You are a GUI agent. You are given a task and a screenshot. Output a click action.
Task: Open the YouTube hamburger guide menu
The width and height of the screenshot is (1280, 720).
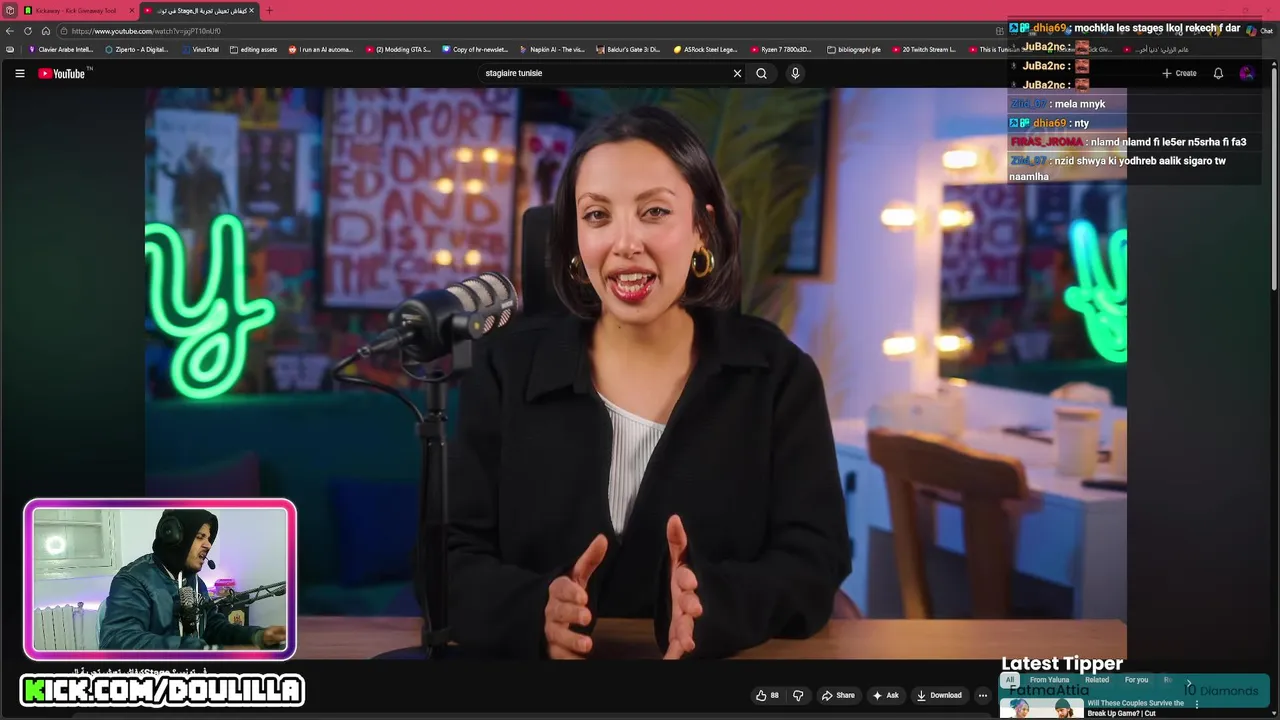19,73
